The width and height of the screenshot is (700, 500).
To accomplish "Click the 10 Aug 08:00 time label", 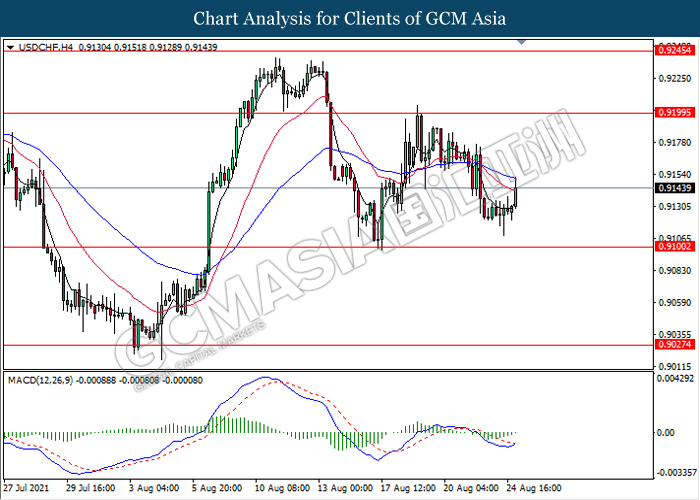I will pos(282,488).
